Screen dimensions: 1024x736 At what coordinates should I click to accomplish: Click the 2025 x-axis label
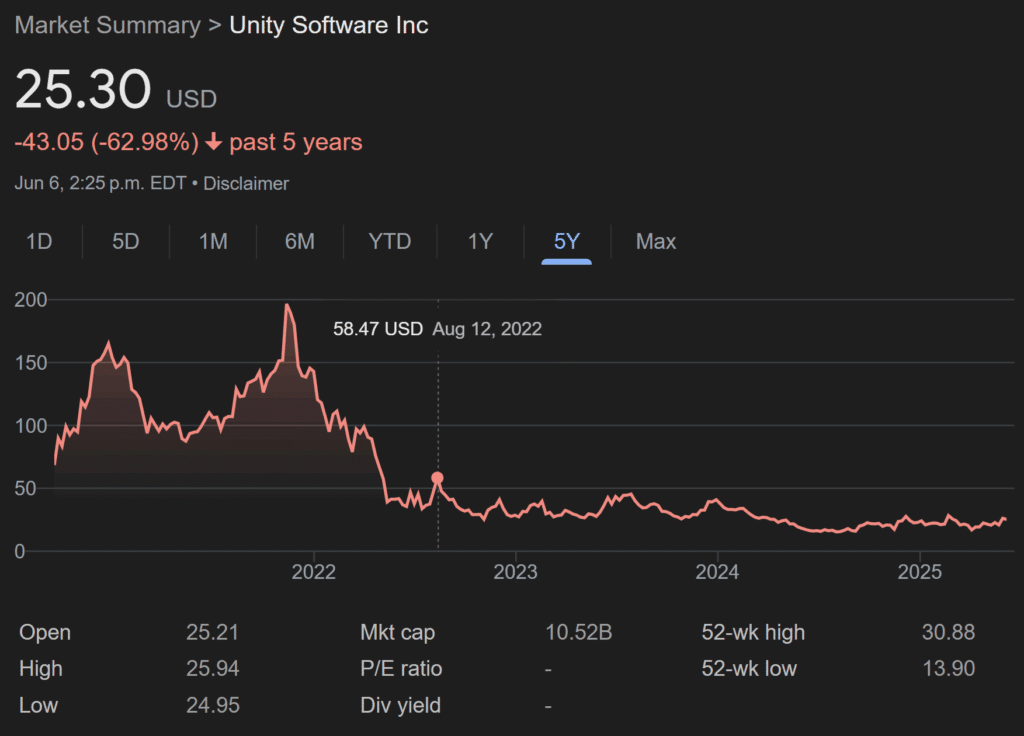[920, 572]
